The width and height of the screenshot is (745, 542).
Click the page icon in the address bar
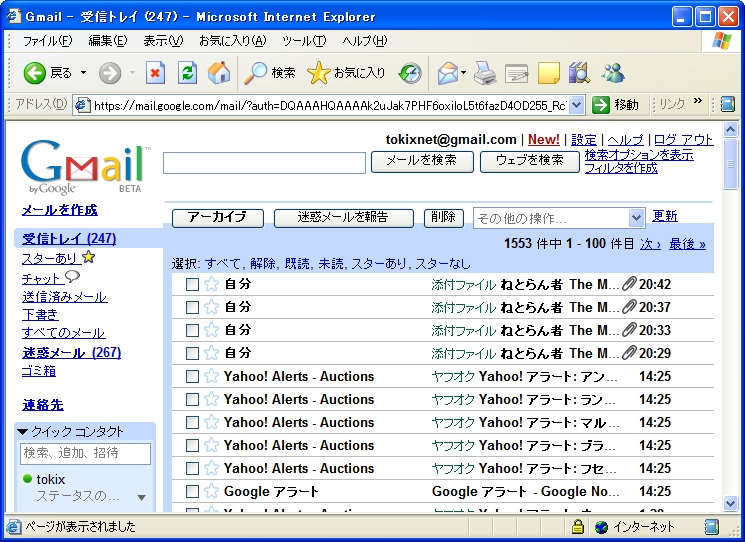point(83,105)
